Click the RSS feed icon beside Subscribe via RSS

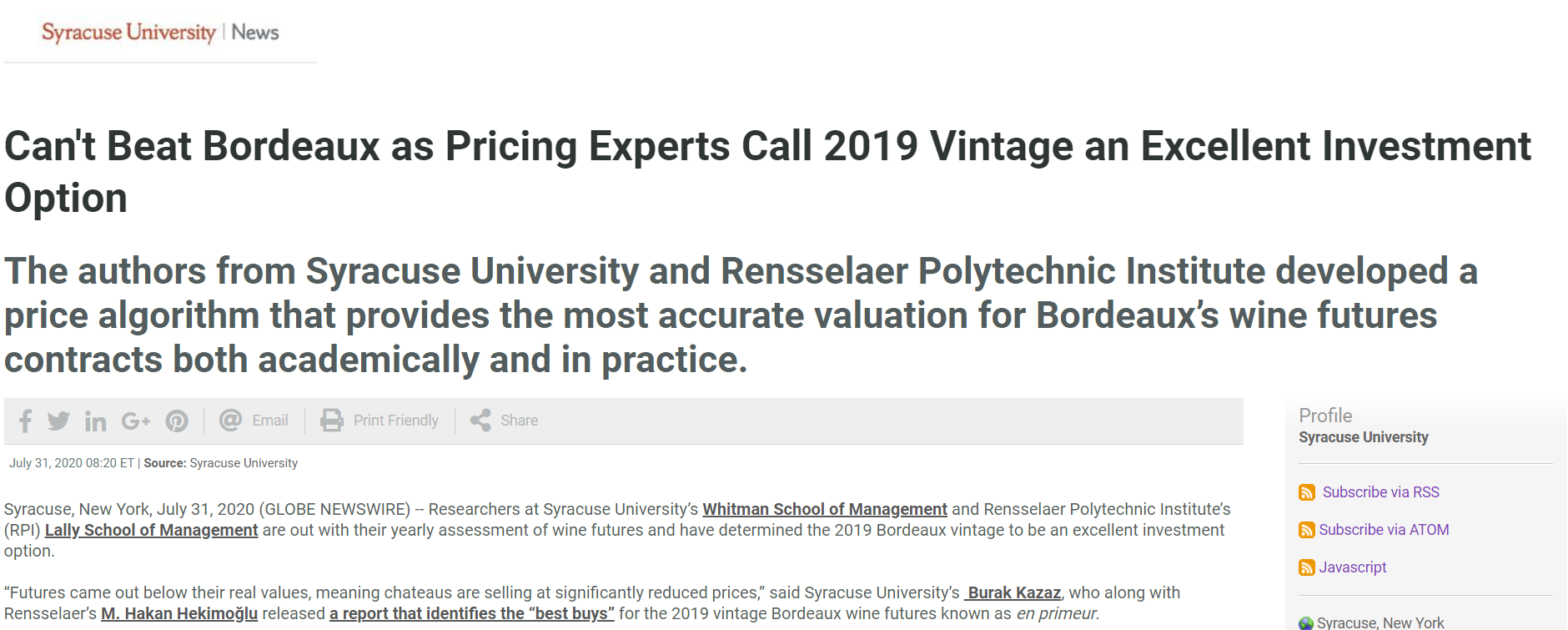[x=1307, y=492]
